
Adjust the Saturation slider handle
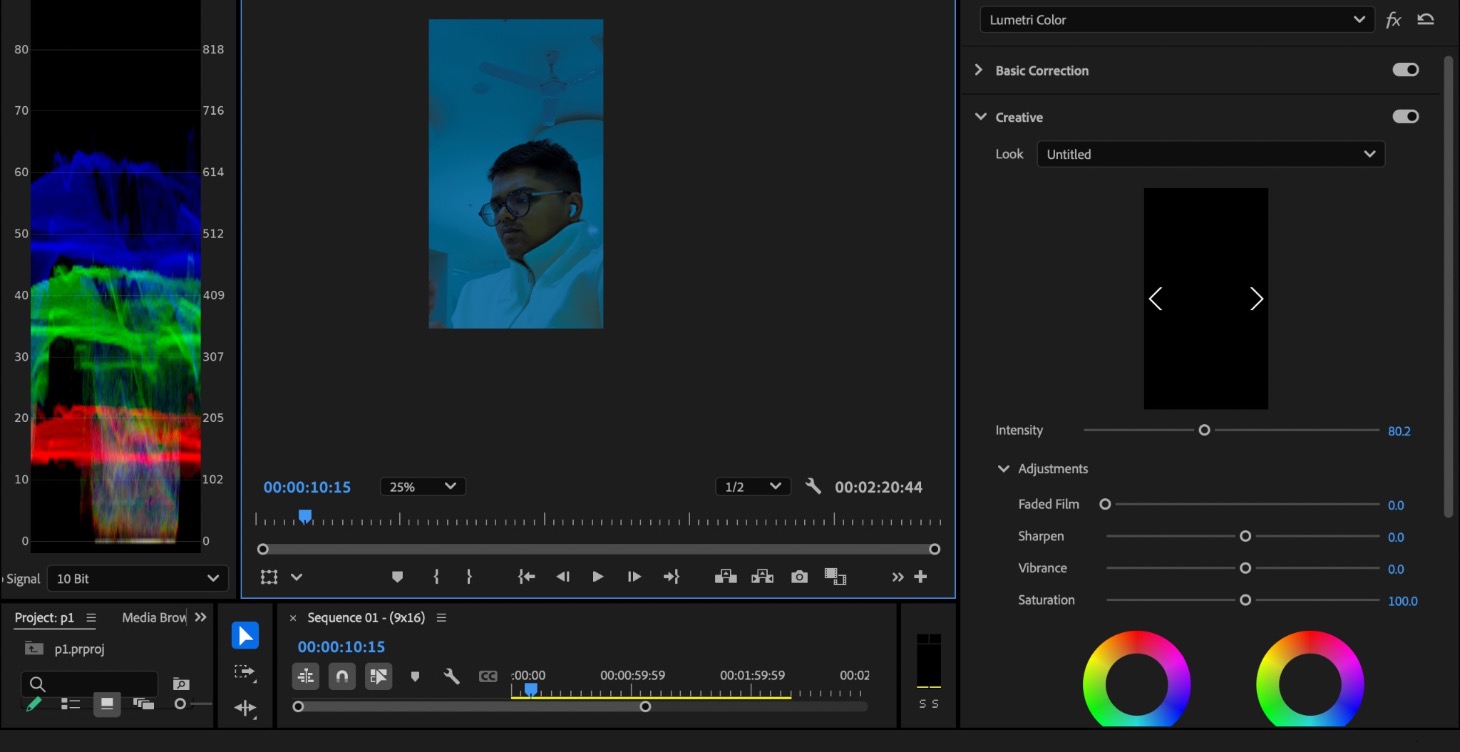1245,600
